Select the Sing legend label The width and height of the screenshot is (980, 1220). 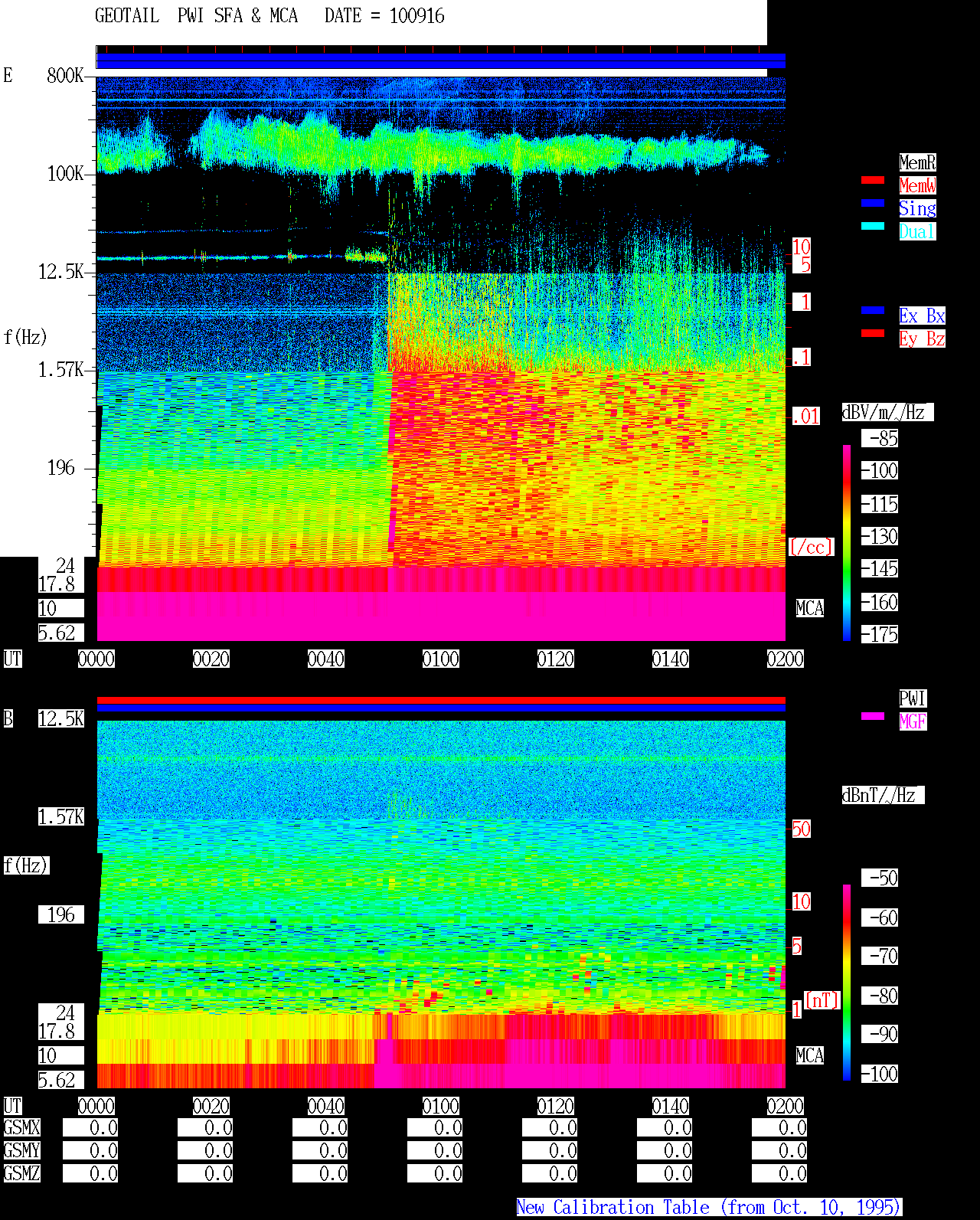[x=917, y=208]
